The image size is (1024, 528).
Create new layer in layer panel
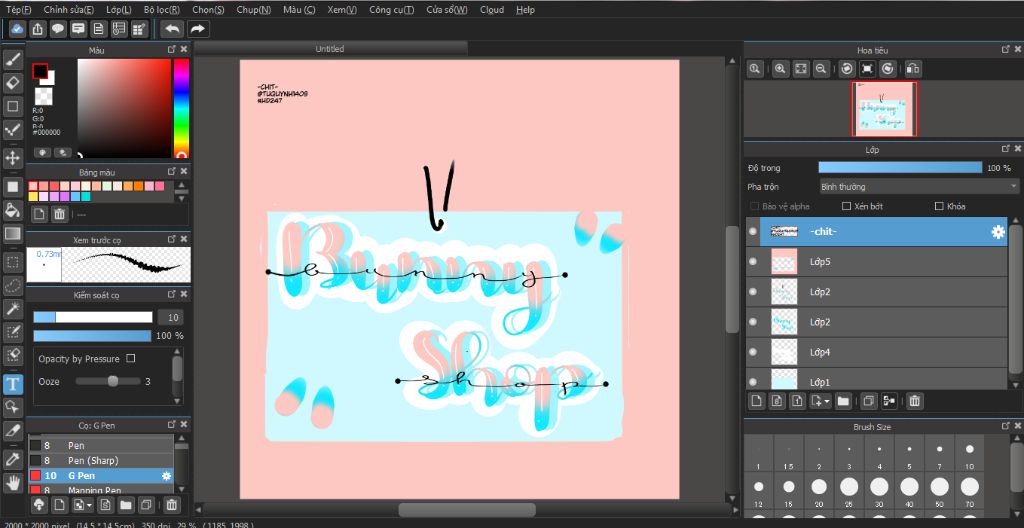[x=756, y=401]
